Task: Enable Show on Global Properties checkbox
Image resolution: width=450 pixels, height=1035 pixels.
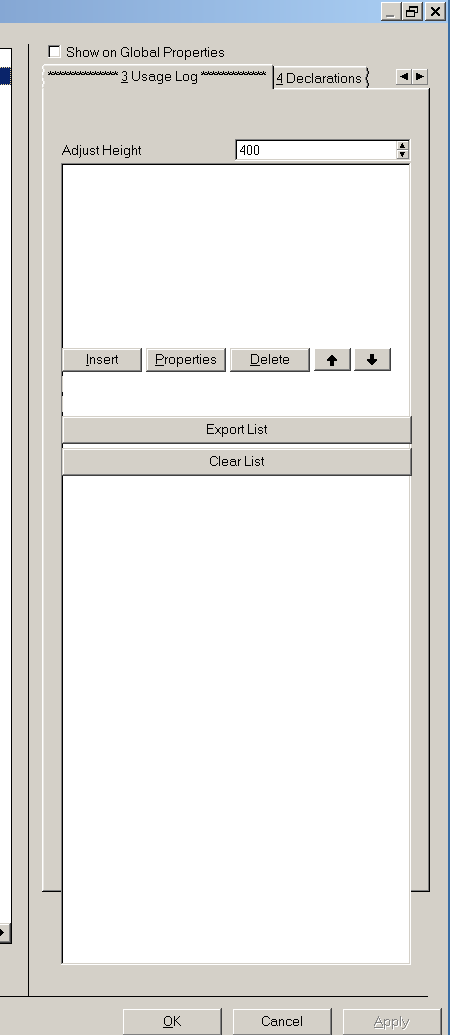Action: tap(55, 51)
